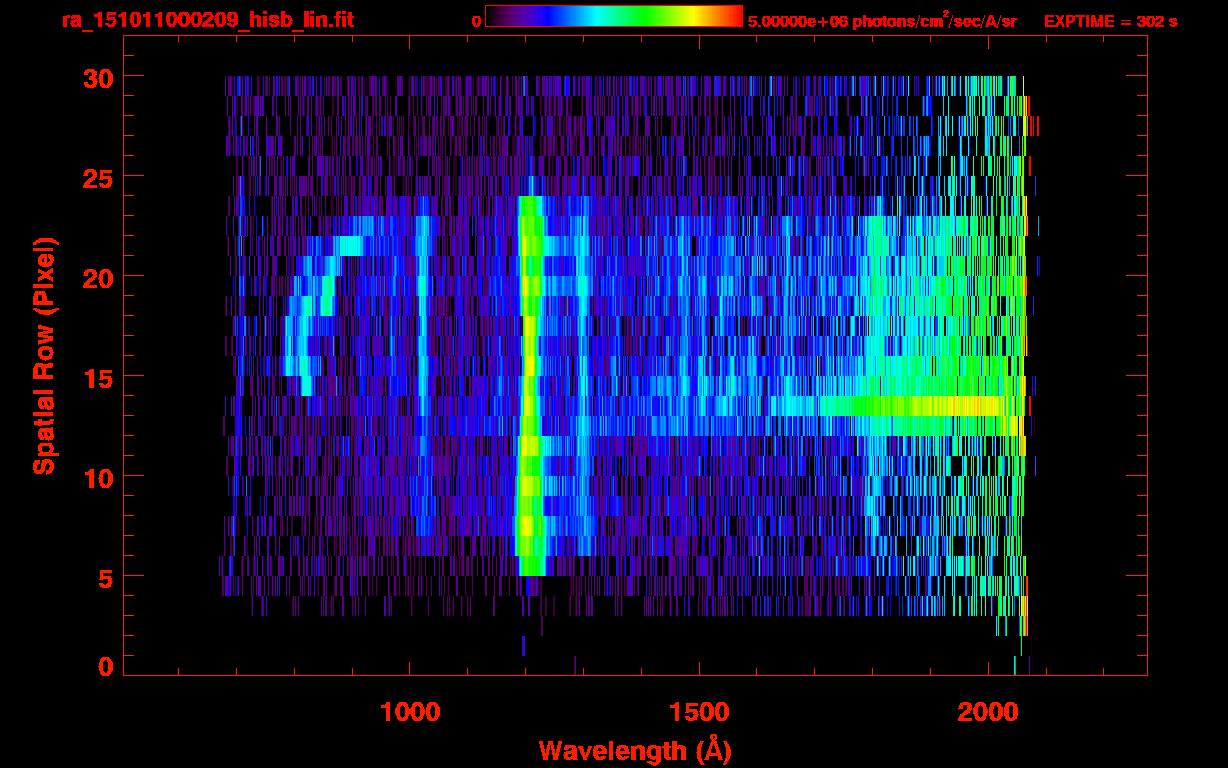Click the 5.00000e+06 photons/cm²/sec/A/sr label
Image resolution: width=1228 pixels, height=768 pixels.
[x=882, y=20]
